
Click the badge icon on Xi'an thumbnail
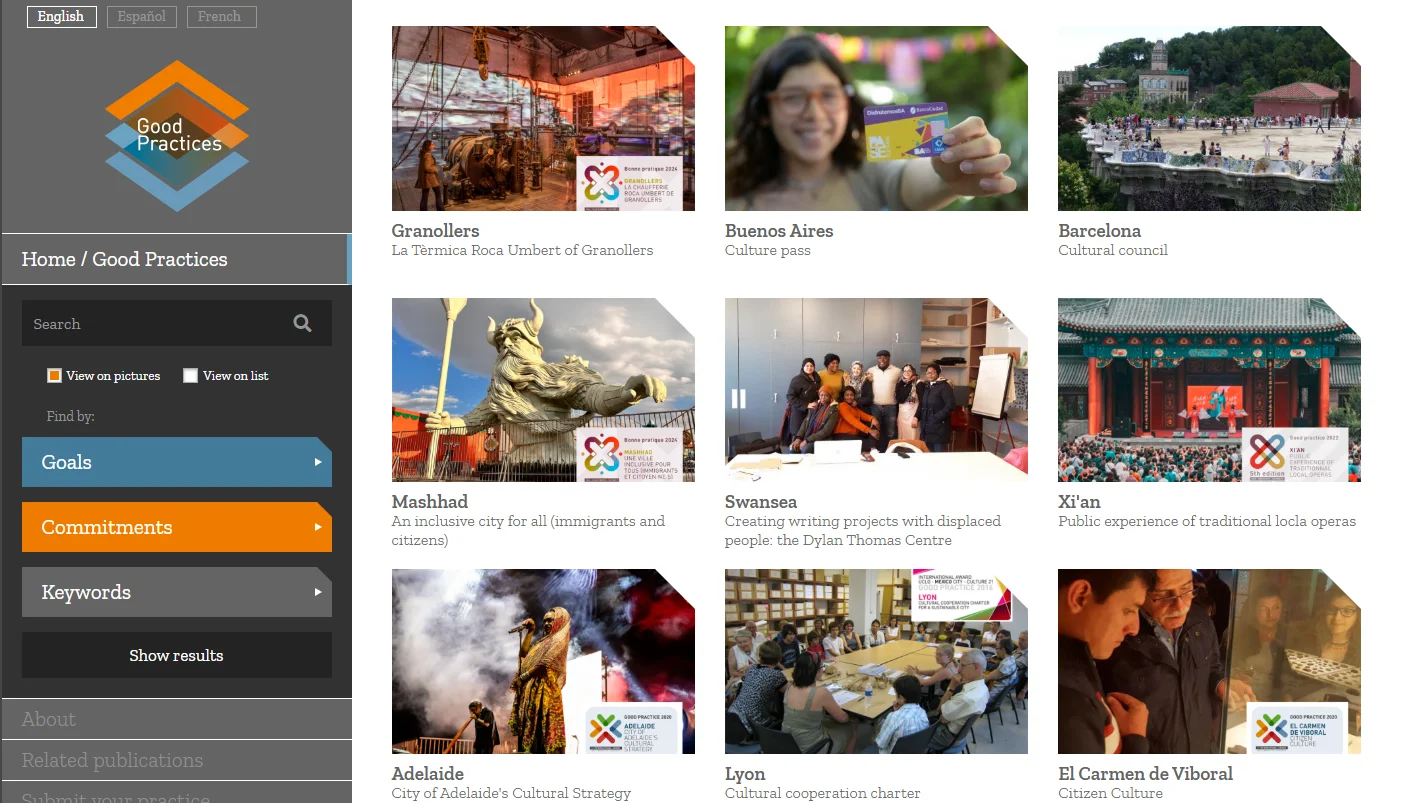pos(1295,454)
